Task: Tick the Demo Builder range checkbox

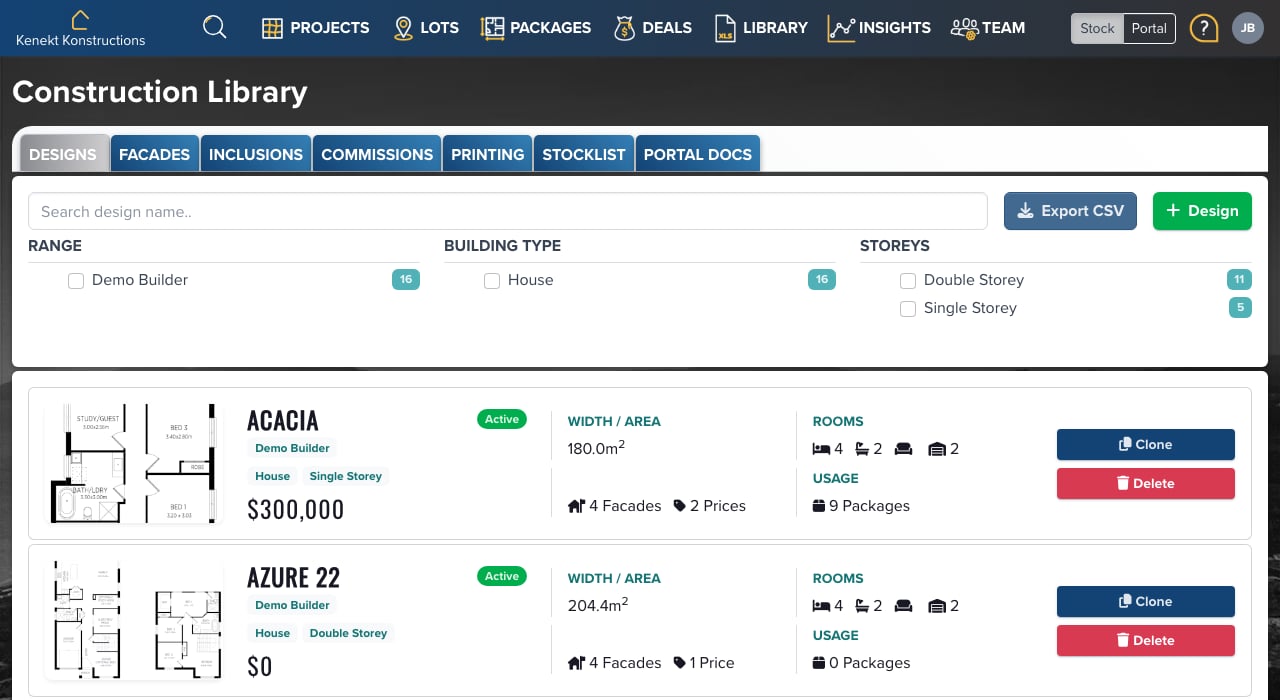Action: tap(76, 281)
